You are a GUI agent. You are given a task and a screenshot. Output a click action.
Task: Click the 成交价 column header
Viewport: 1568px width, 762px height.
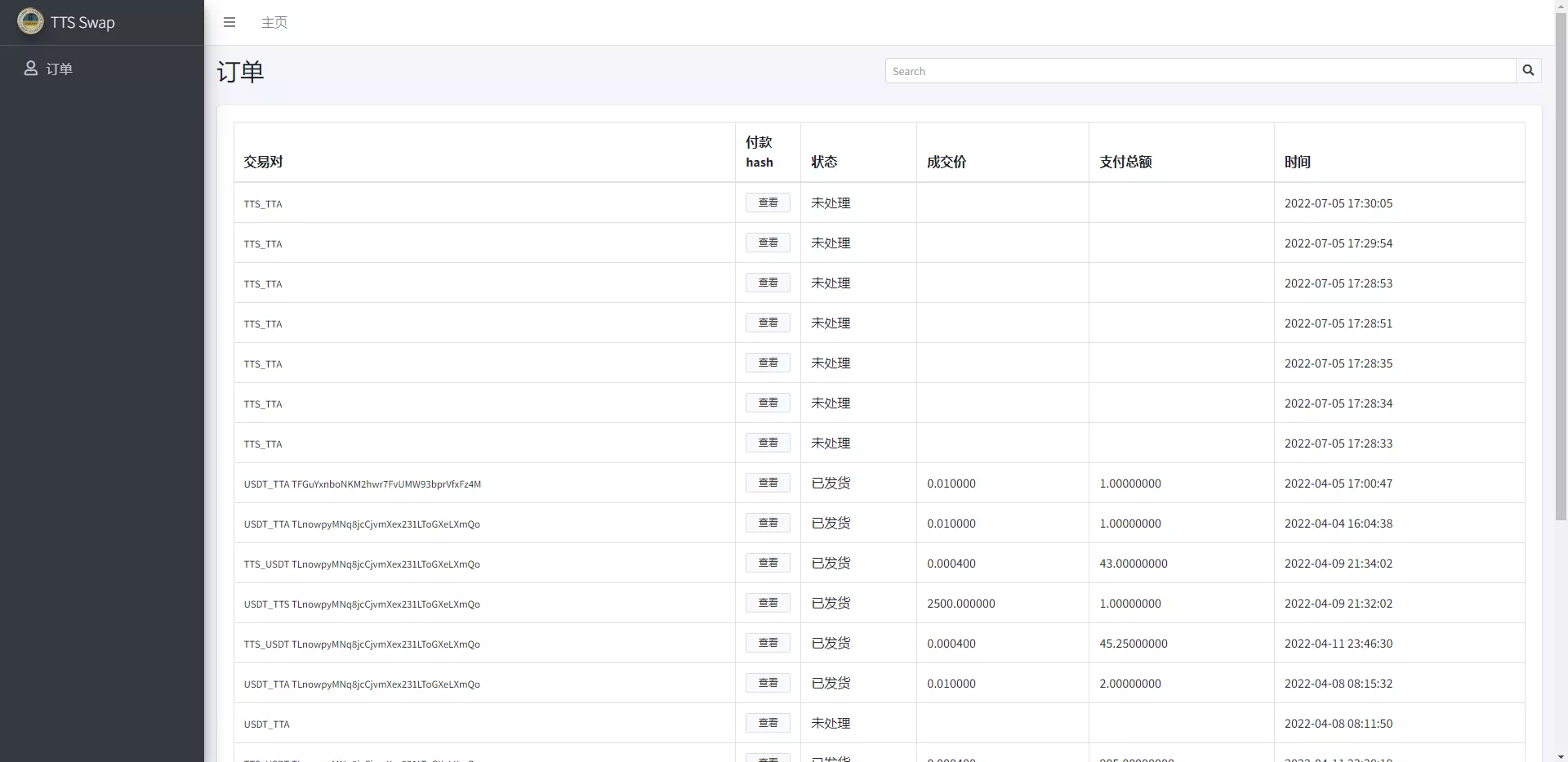click(x=946, y=162)
